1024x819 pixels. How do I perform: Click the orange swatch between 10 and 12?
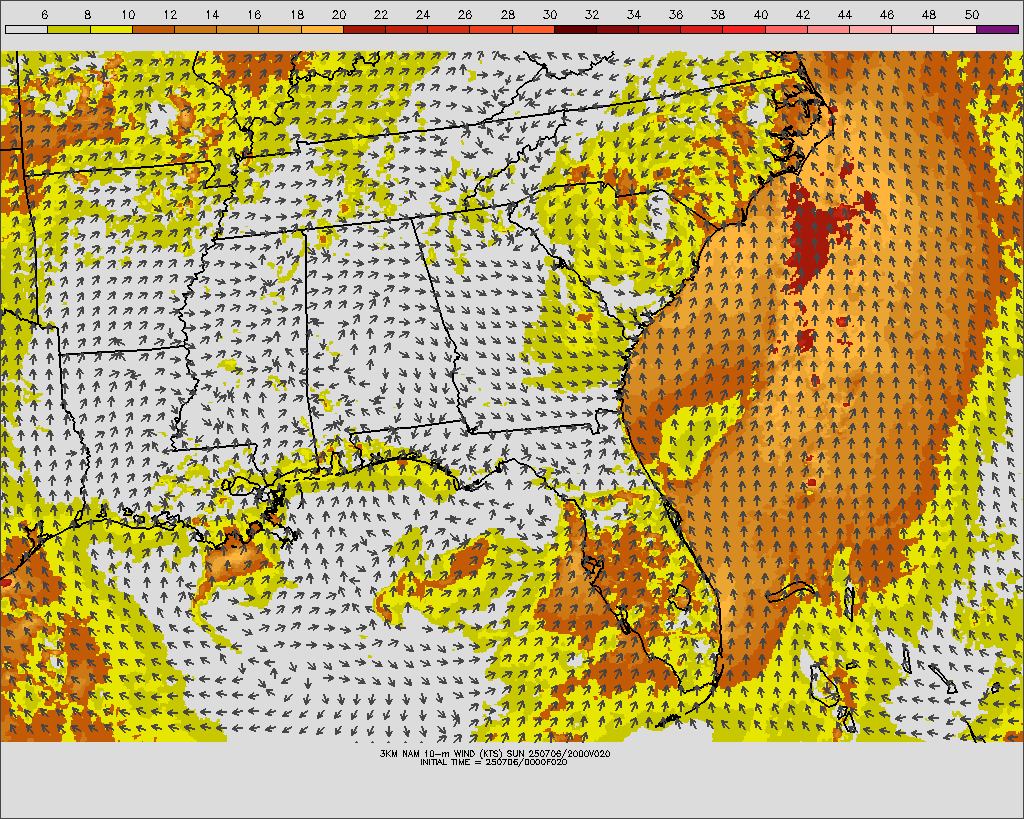pos(153,29)
